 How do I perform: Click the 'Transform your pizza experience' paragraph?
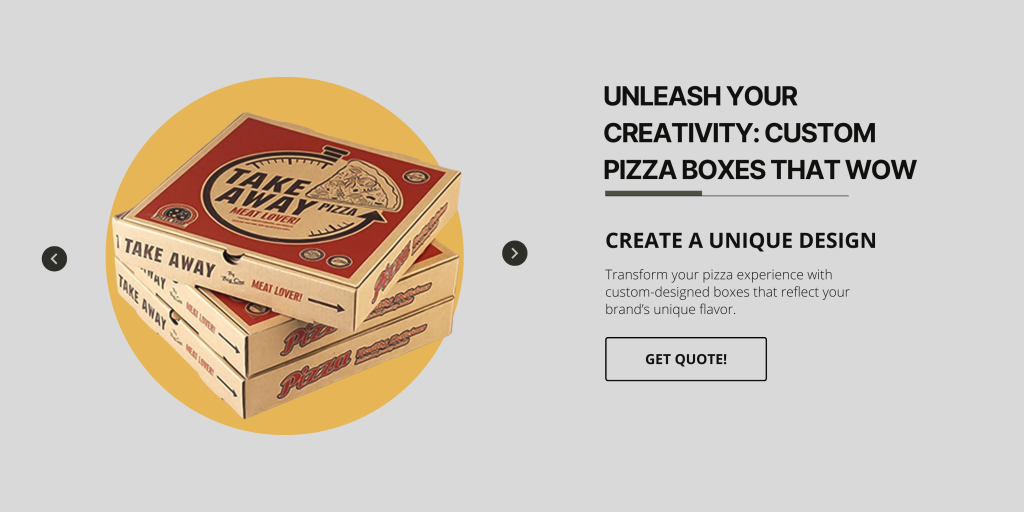(728, 292)
